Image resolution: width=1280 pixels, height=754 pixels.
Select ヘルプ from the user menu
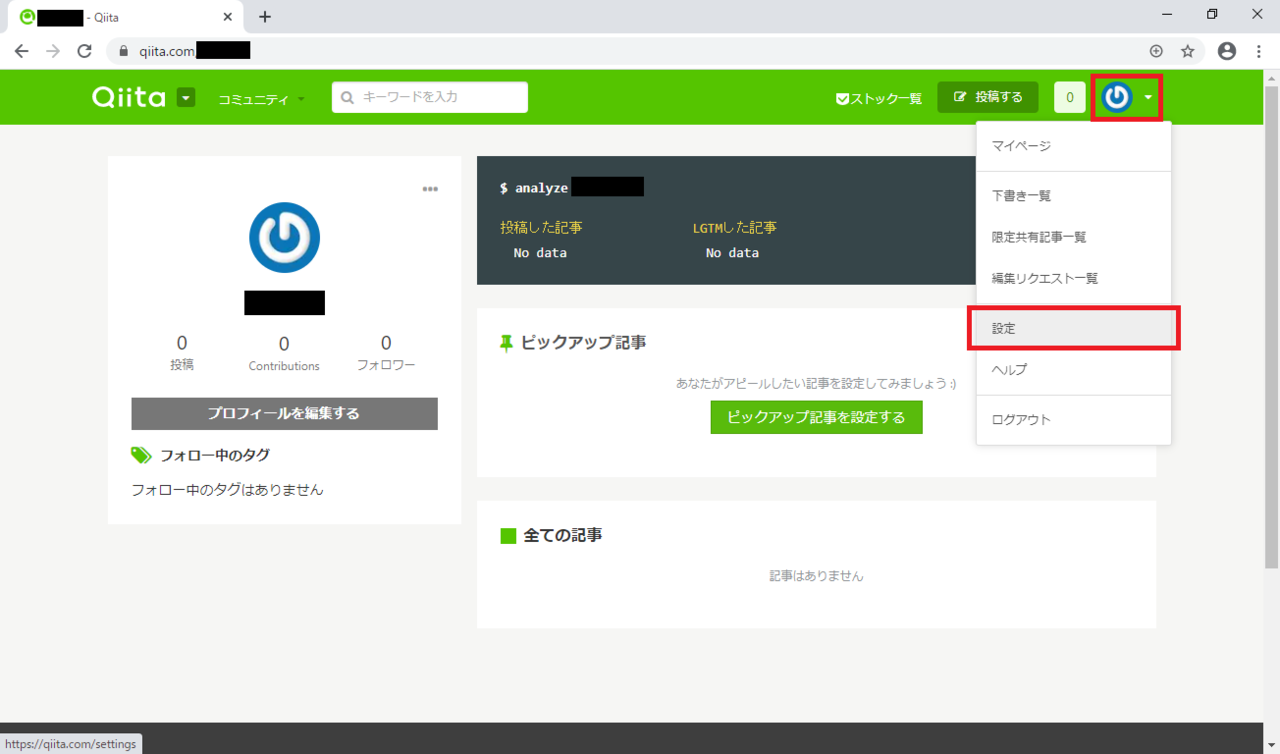1074,369
